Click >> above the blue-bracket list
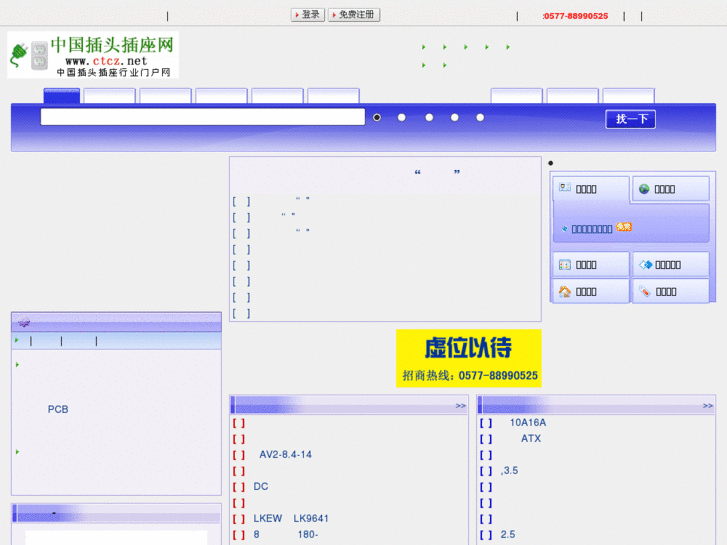The image size is (727, 545). pos(708,406)
